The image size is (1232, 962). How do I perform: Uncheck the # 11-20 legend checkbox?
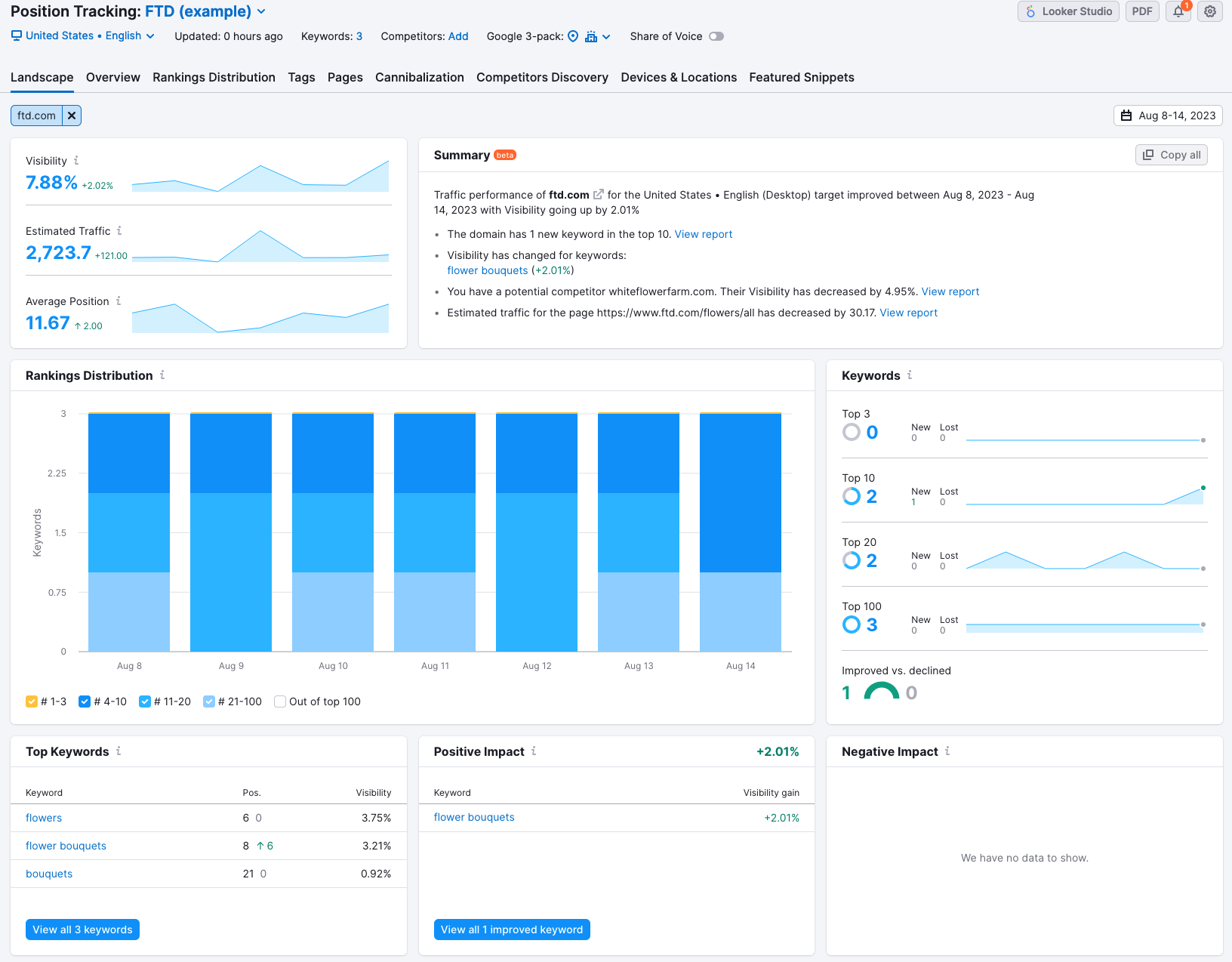(x=145, y=701)
